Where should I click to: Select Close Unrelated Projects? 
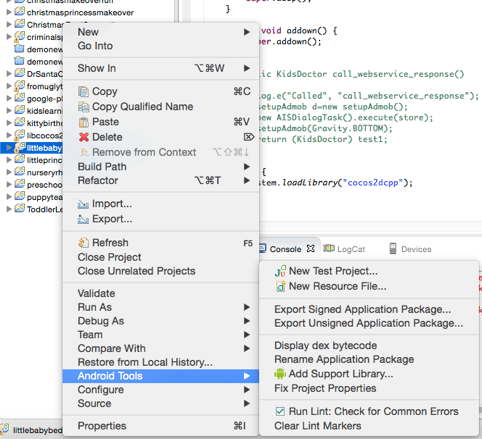161,271
